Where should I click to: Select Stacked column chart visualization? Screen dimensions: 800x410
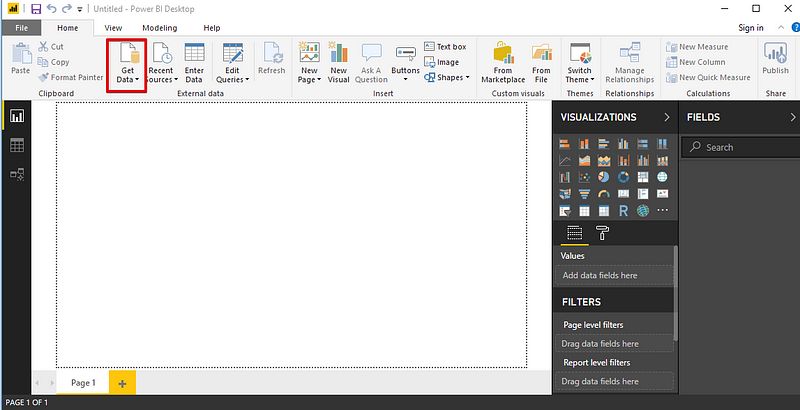(x=584, y=144)
